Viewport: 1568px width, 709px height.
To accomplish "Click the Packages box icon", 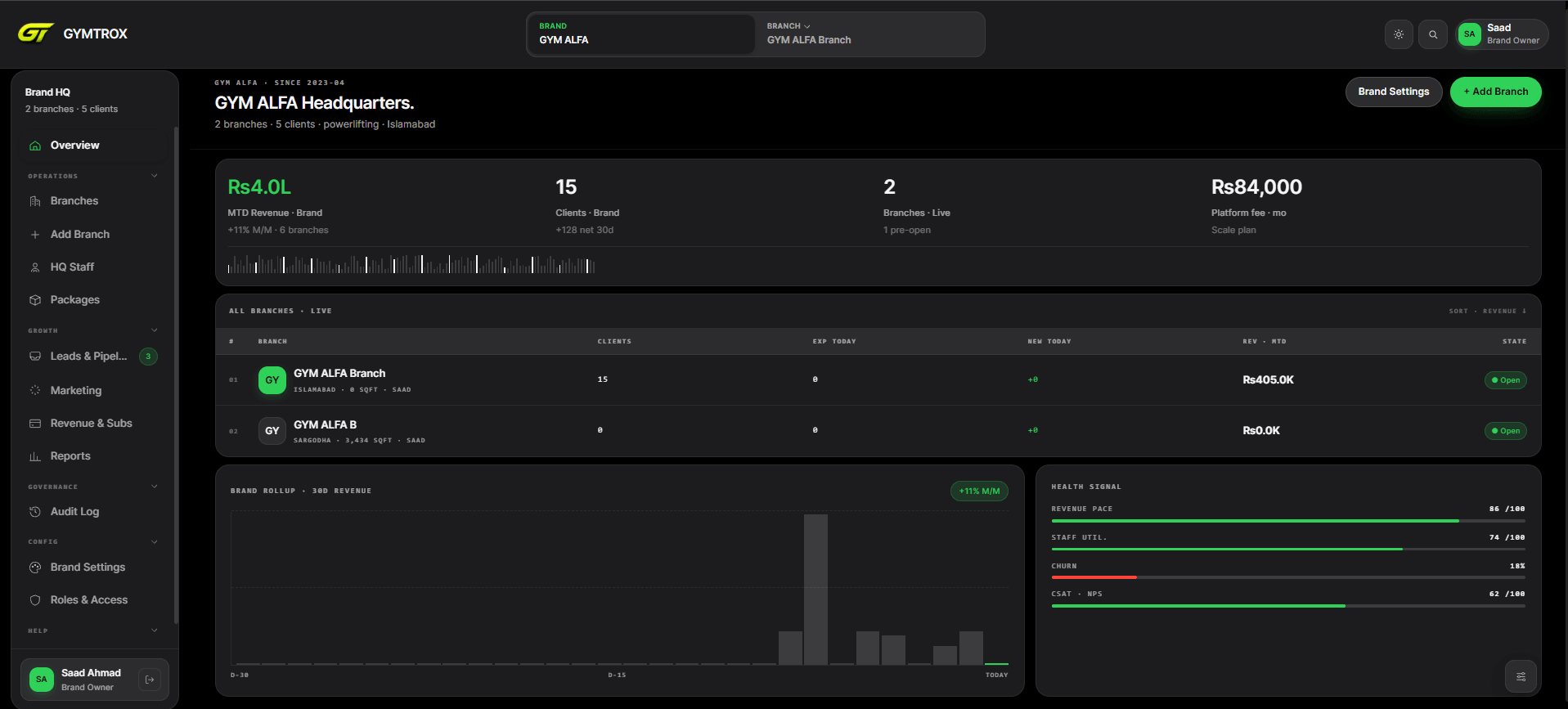I will [x=35, y=300].
